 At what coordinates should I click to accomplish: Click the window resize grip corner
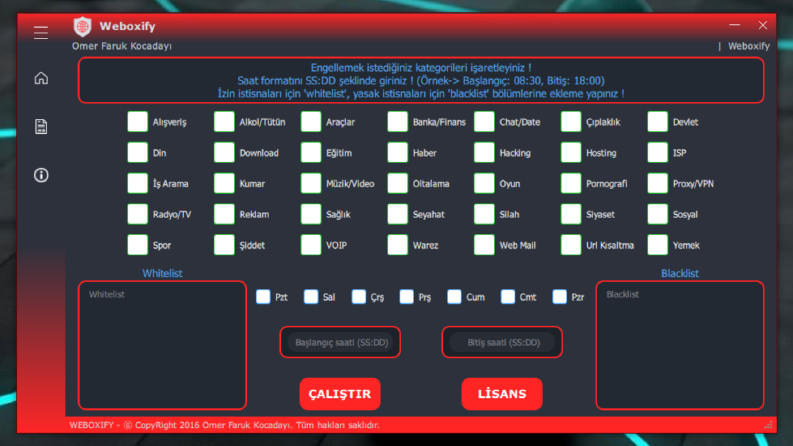point(768,425)
